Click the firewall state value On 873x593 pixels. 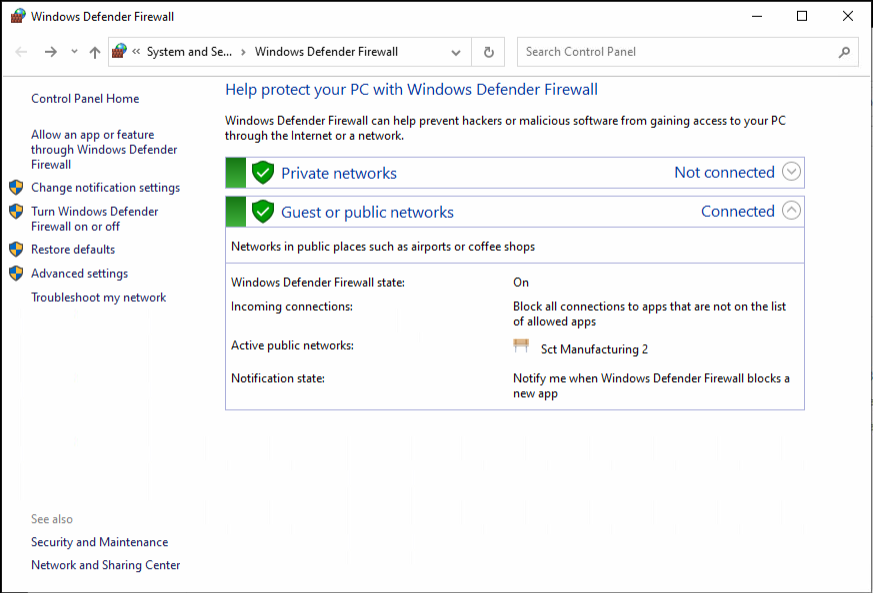point(521,282)
